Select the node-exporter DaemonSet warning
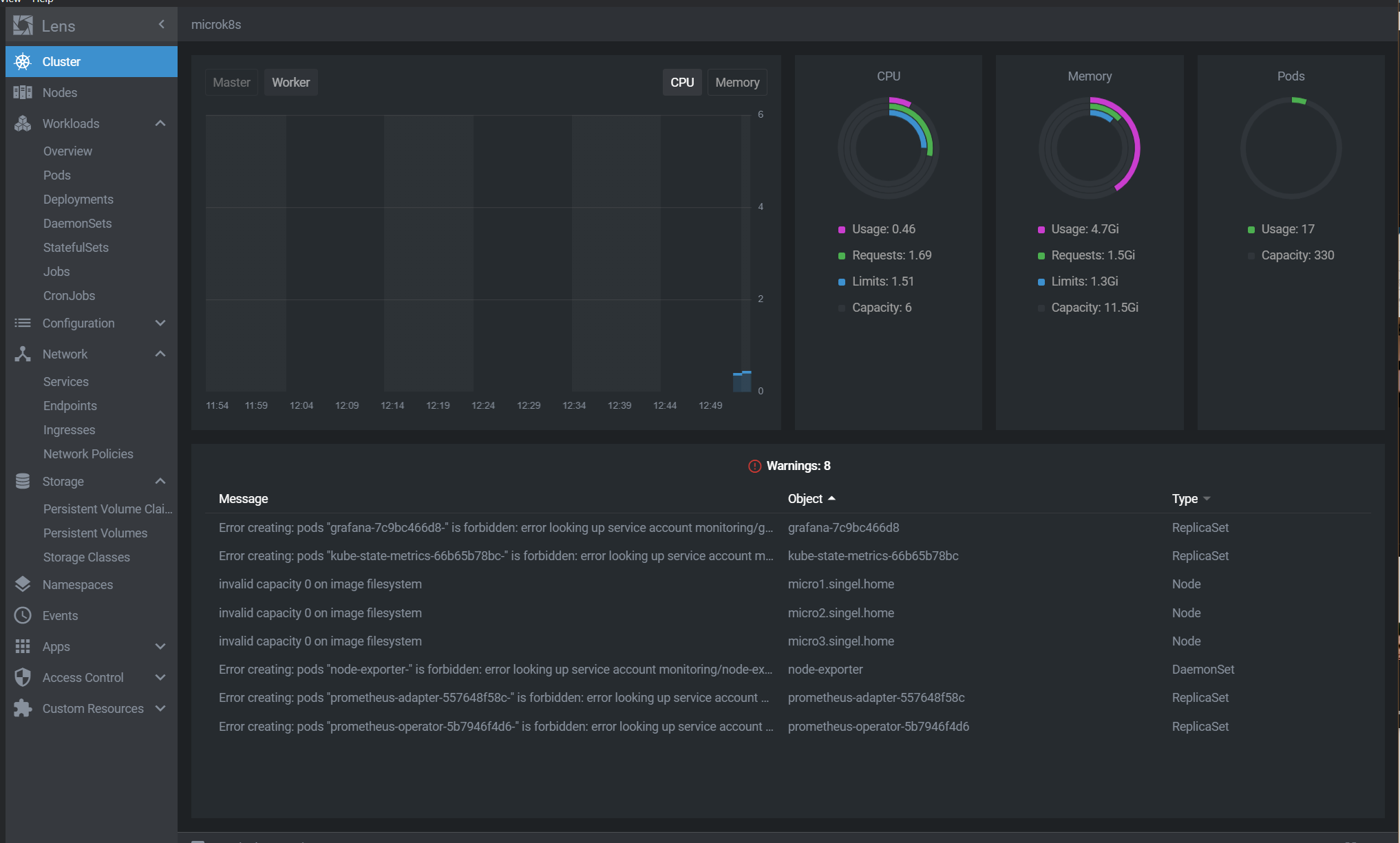This screenshot has height=843, width=1400. 787,669
